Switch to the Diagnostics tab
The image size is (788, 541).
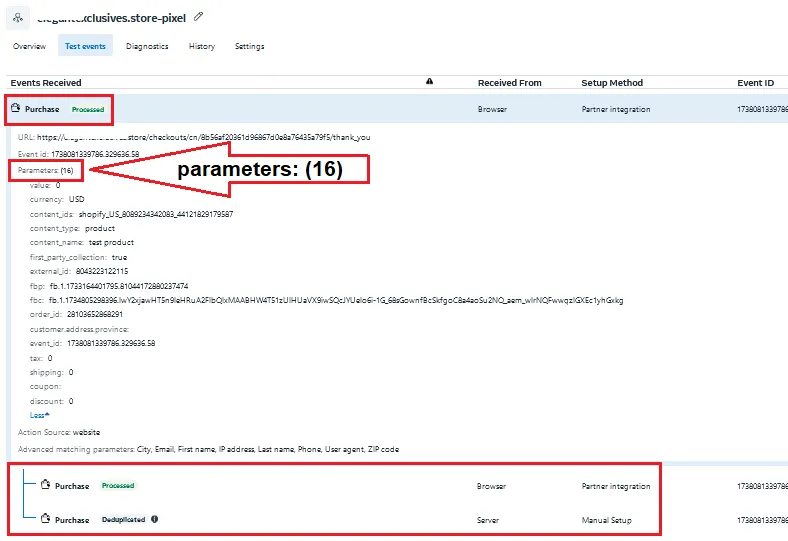[x=147, y=46]
